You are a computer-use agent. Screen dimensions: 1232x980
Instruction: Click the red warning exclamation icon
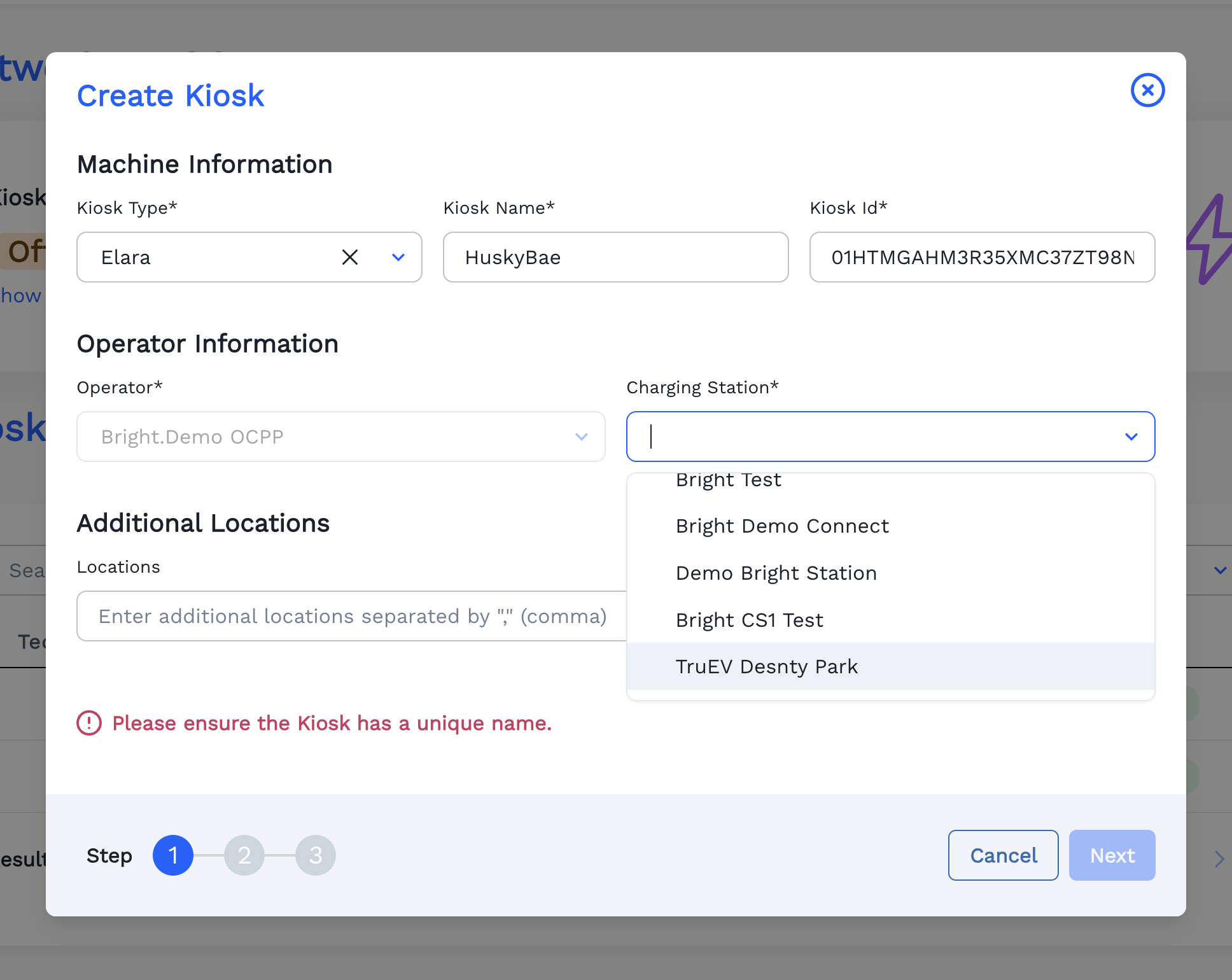click(x=89, y=723)
